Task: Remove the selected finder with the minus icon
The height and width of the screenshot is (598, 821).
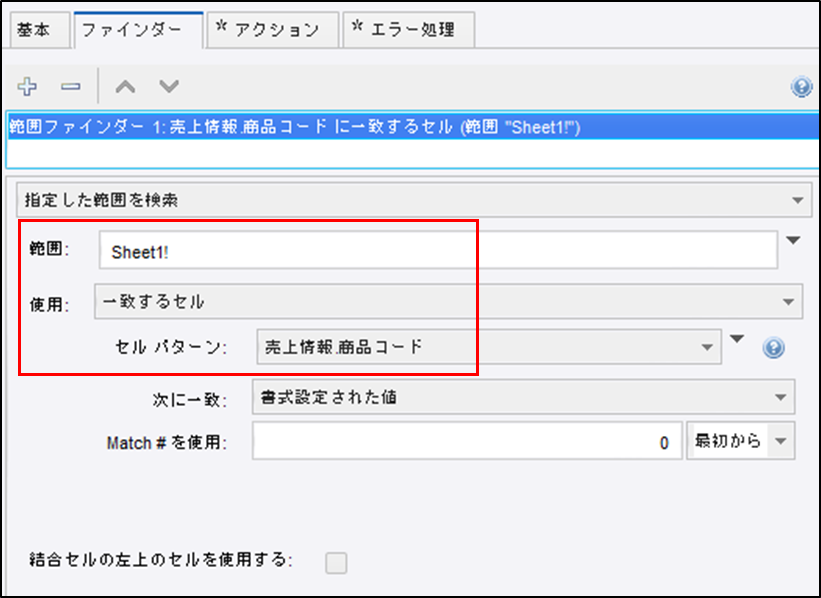Action: pos(71,86)
